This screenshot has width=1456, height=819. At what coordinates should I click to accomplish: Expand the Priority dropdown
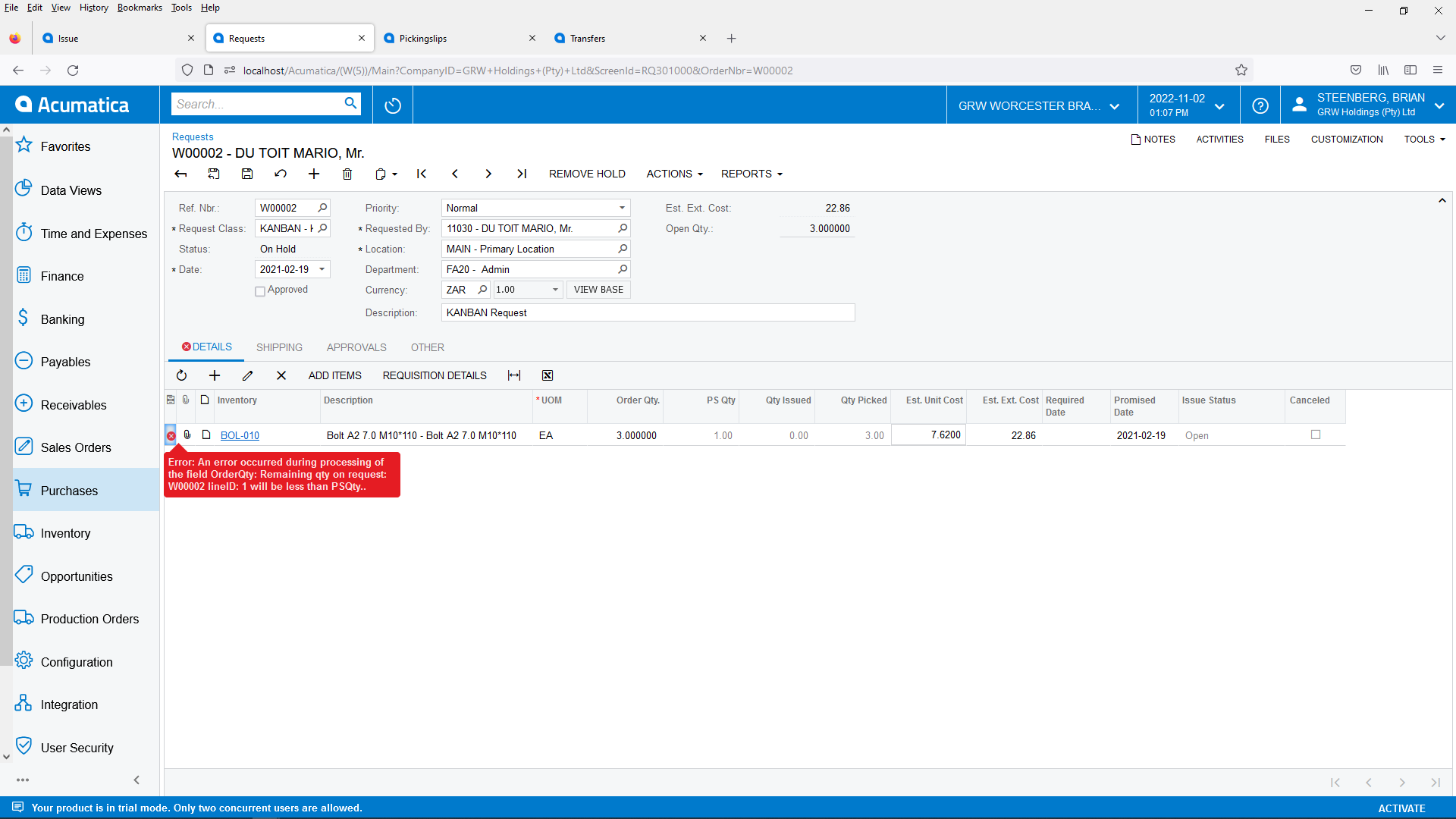(x=622, y=208)
